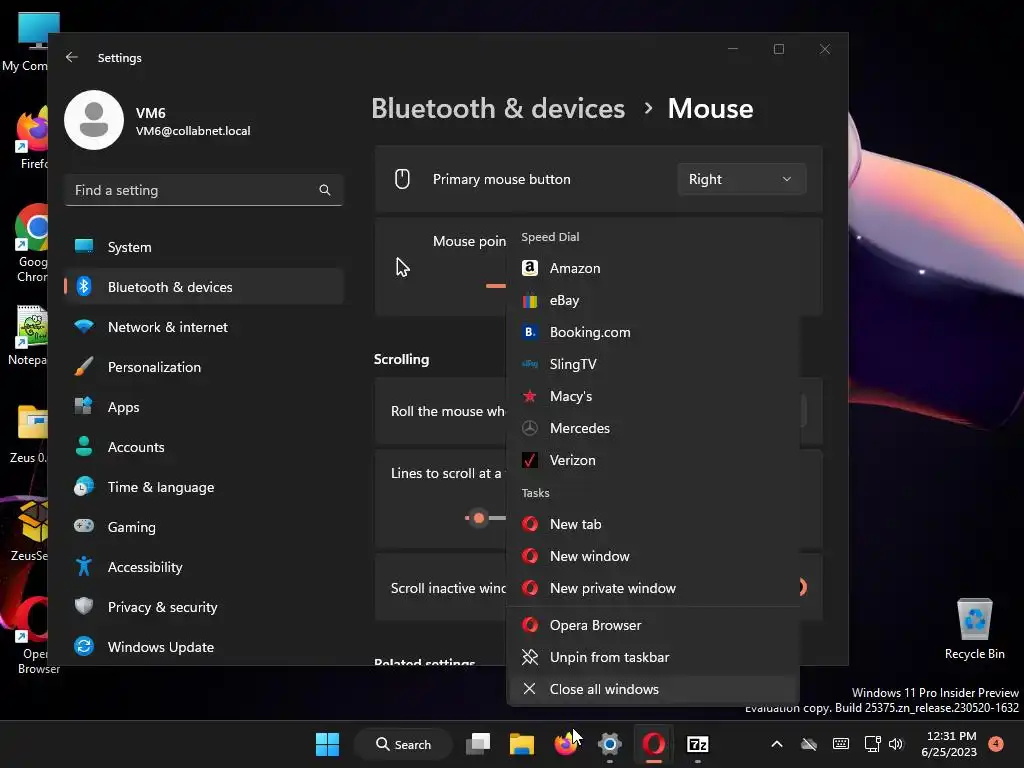Screen dimensions: 1024x768
Task: Select Close all windows
Action: pos(653,690)
